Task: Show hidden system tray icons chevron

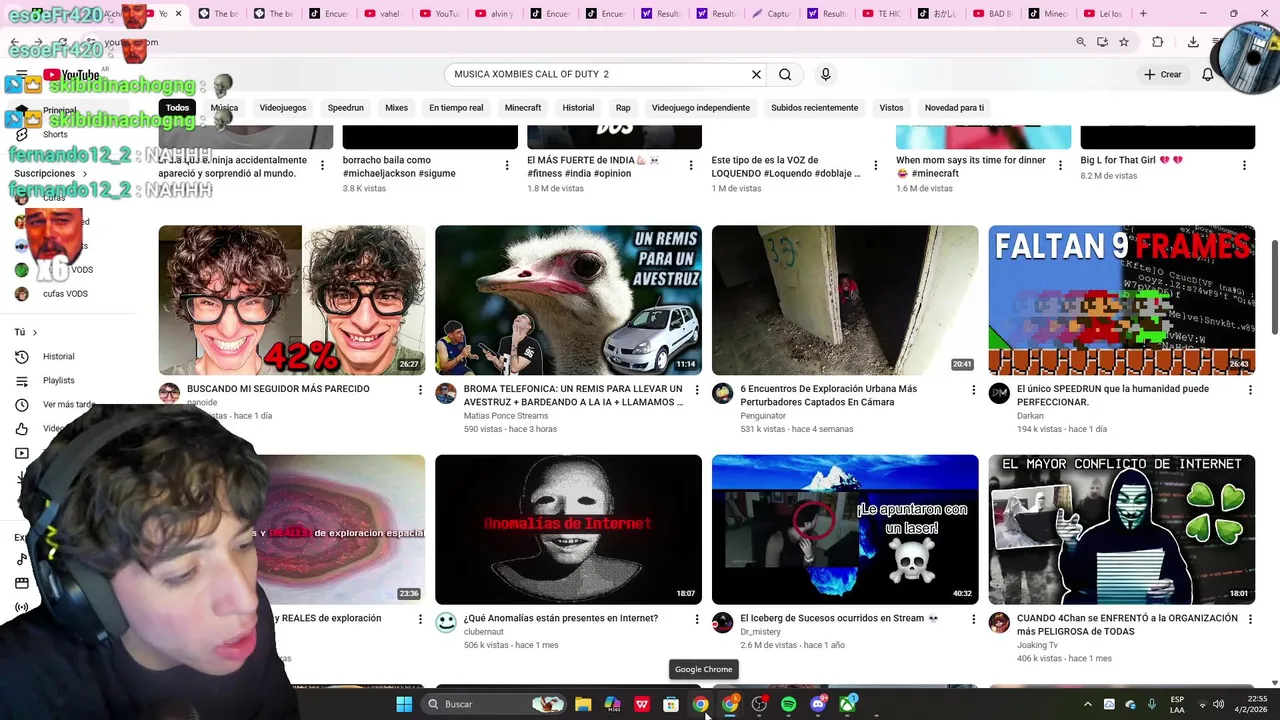Action: click(1087, 704)
